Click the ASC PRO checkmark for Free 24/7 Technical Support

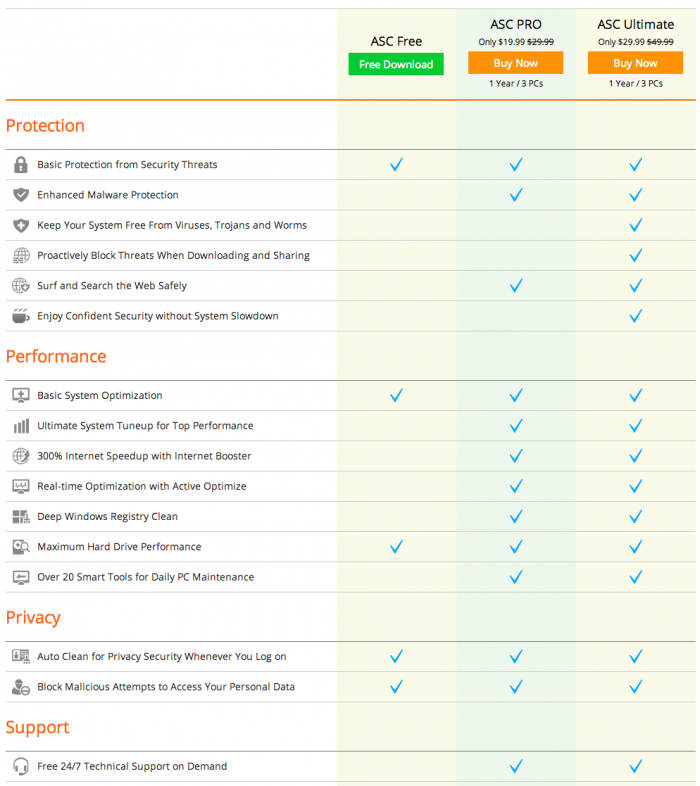coord(516,766)
